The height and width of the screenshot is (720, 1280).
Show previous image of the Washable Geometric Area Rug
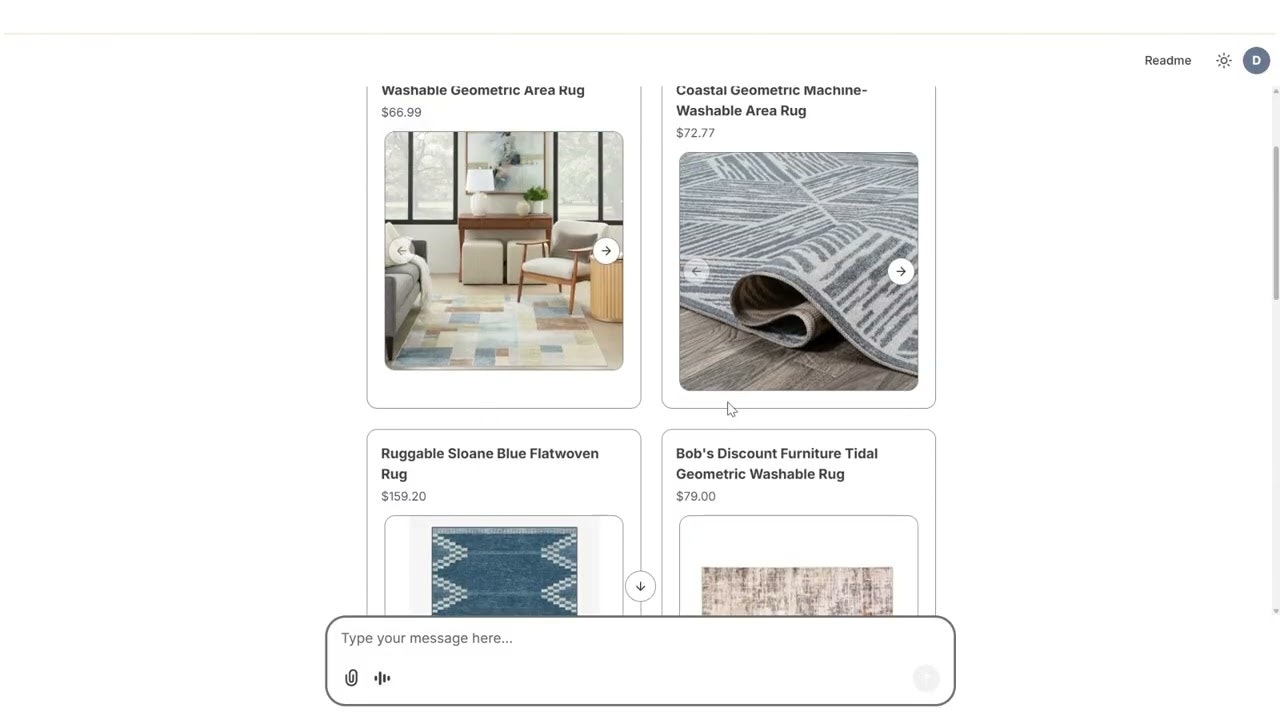point(402,251)
